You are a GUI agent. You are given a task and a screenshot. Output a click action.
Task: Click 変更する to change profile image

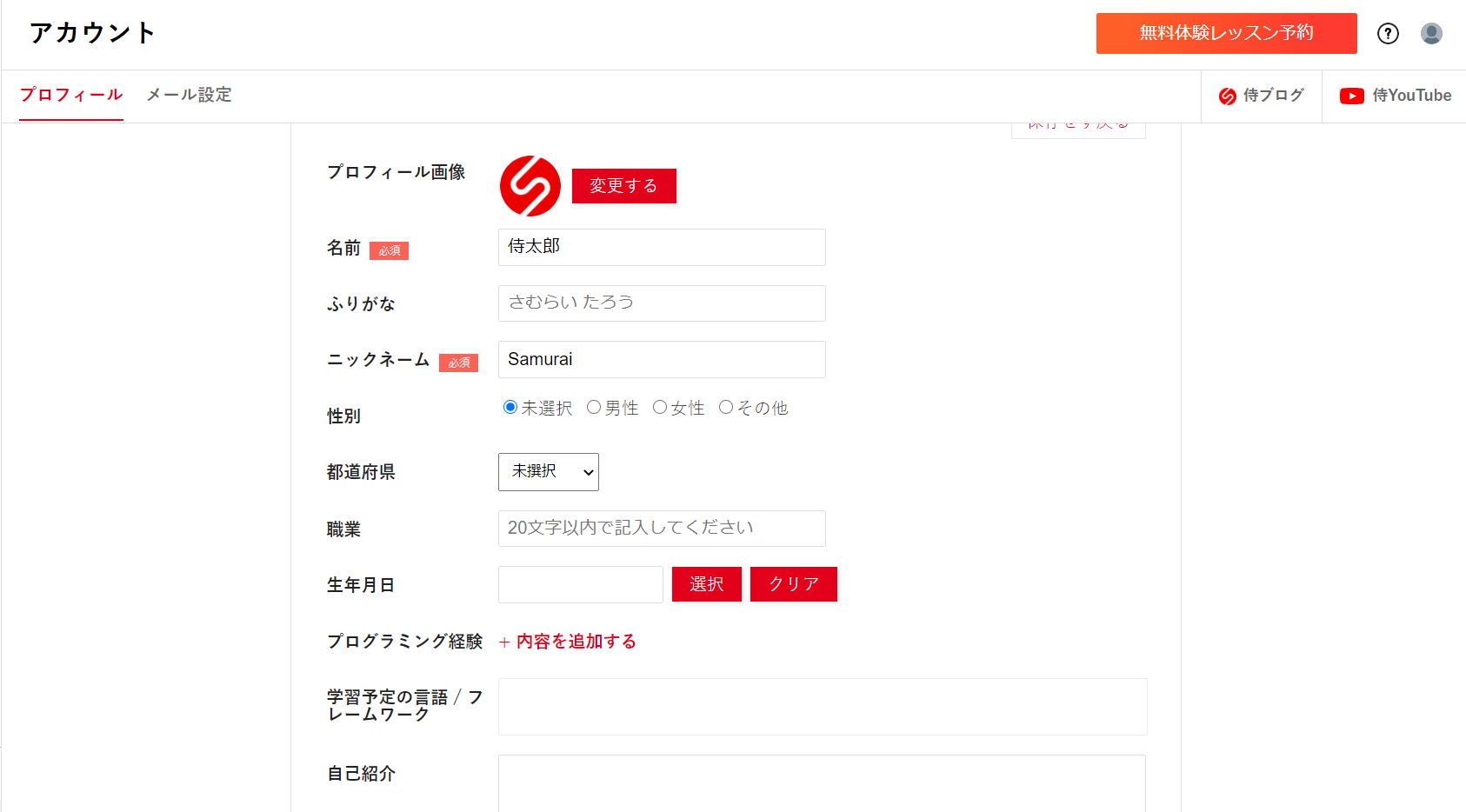click(623, 186)
